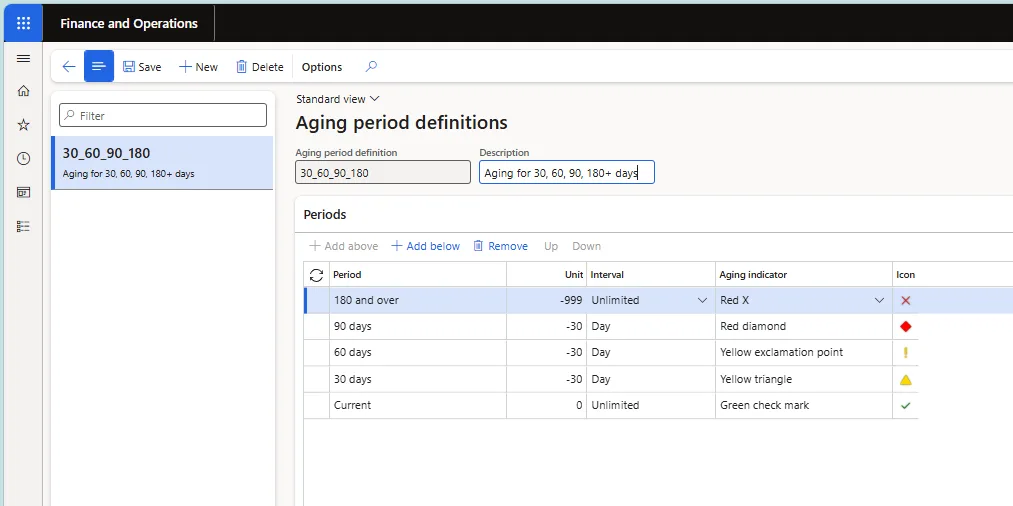Select row marker for Current row
The height and width of the screenshot is (506, 1013).
317,405
